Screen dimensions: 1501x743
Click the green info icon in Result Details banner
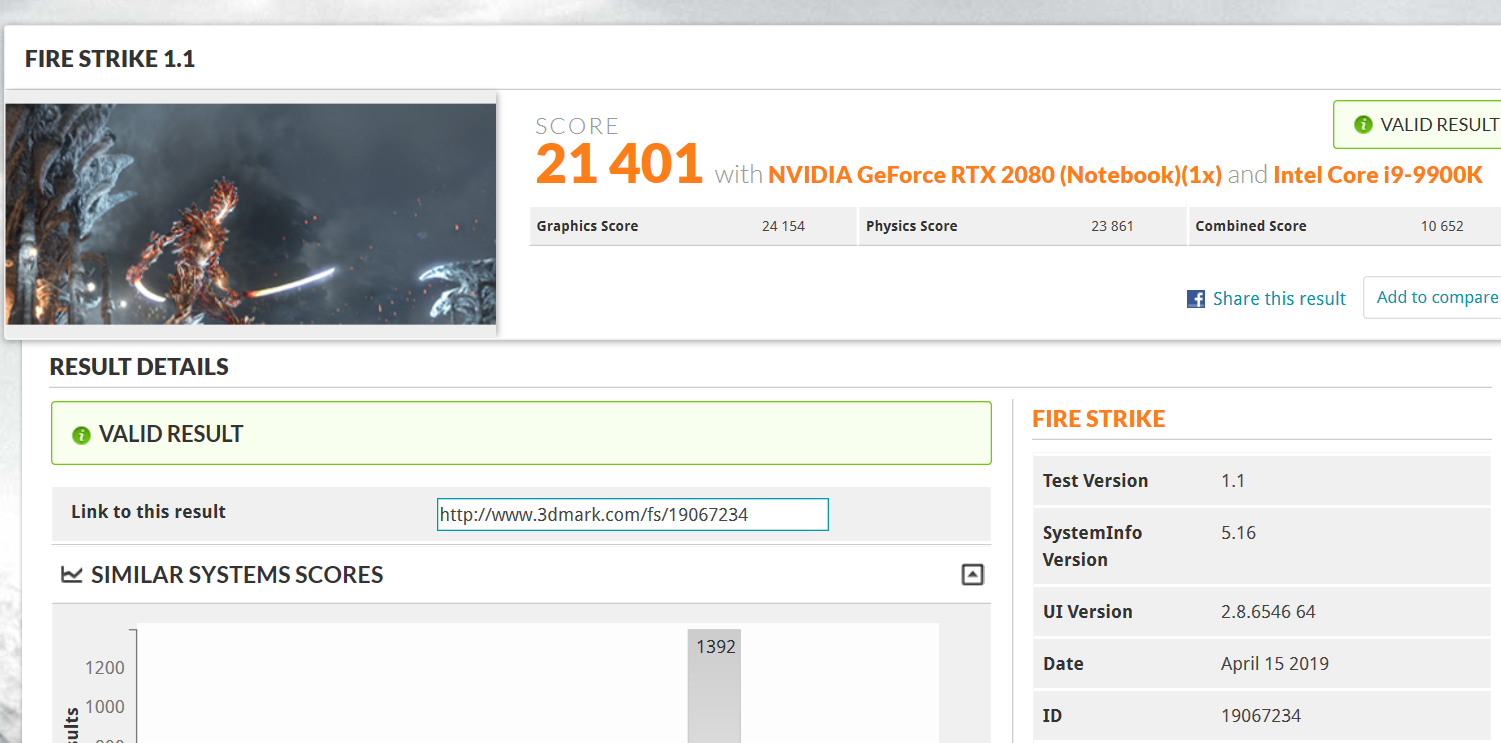pos(81,435)
